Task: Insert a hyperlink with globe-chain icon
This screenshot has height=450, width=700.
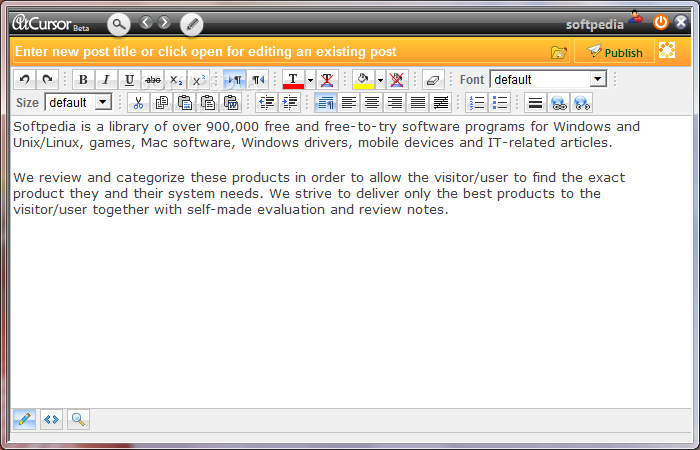Action: (x=559, y=103)
